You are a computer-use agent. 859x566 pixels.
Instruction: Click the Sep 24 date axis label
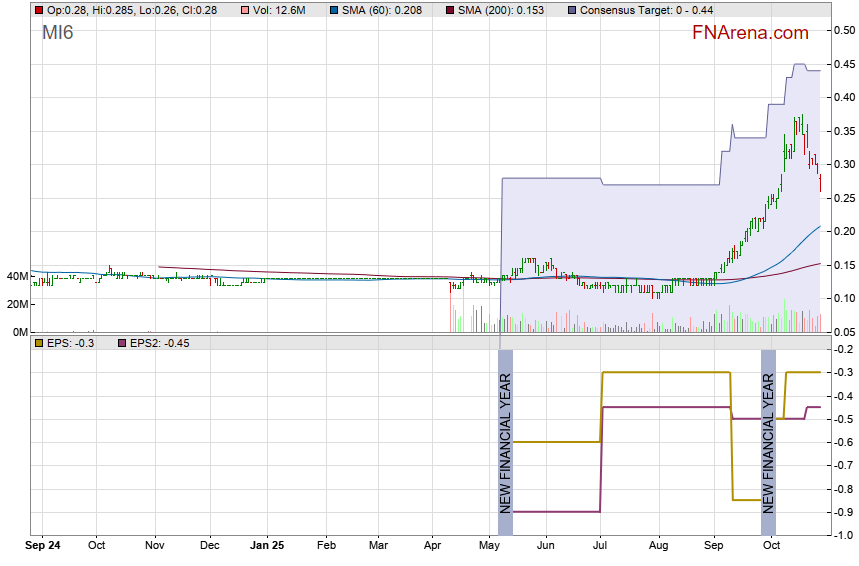42,547
